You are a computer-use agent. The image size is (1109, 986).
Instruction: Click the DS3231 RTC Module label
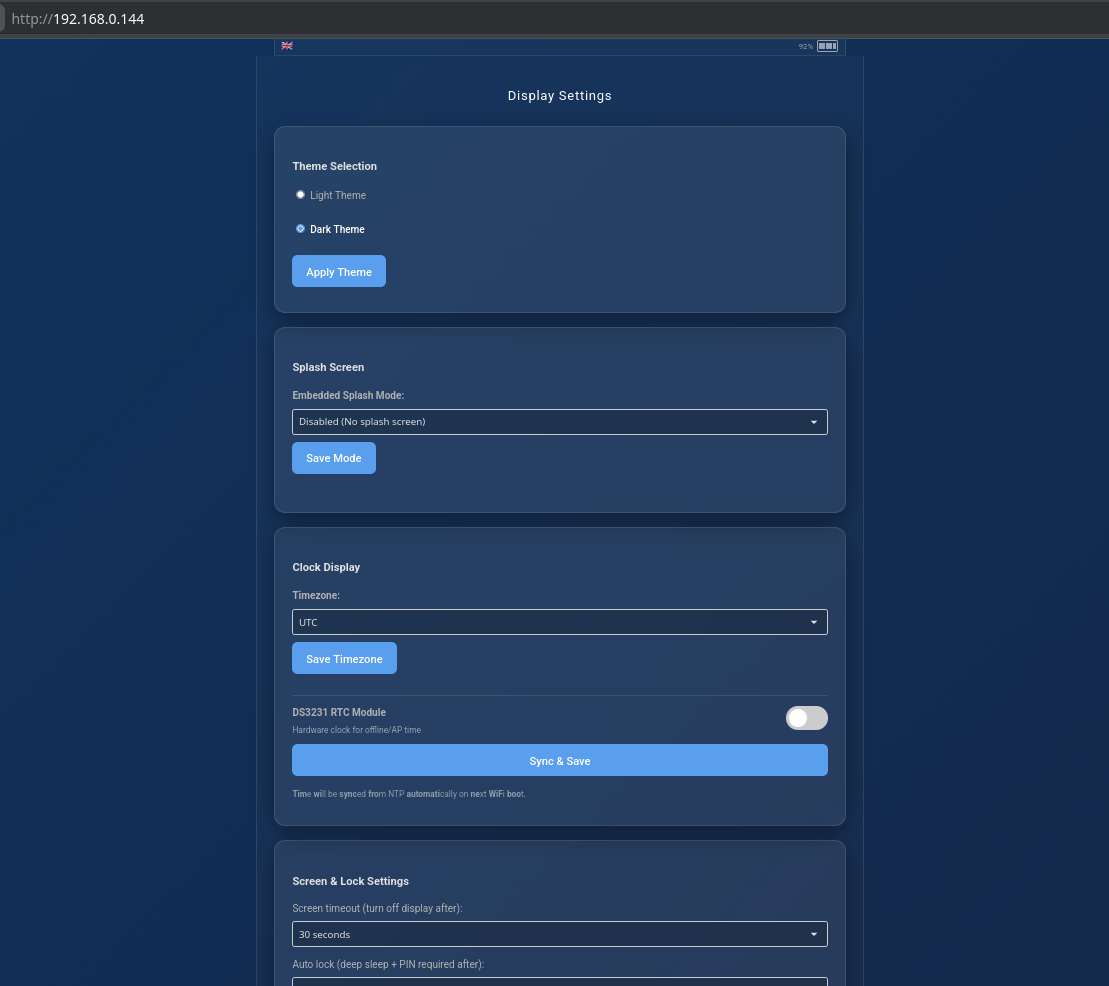coord(339,712)
